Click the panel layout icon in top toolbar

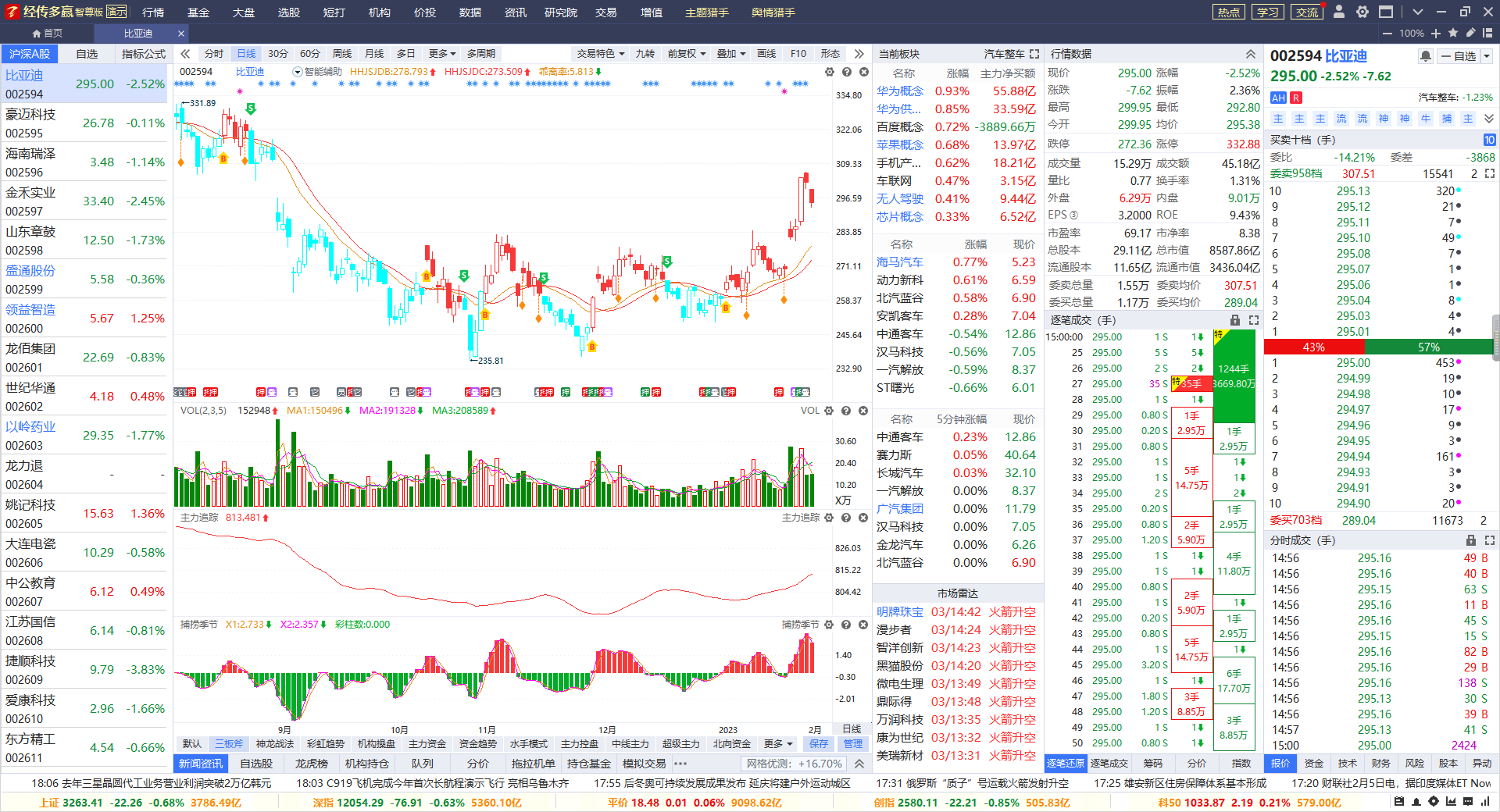[1487, 33]
